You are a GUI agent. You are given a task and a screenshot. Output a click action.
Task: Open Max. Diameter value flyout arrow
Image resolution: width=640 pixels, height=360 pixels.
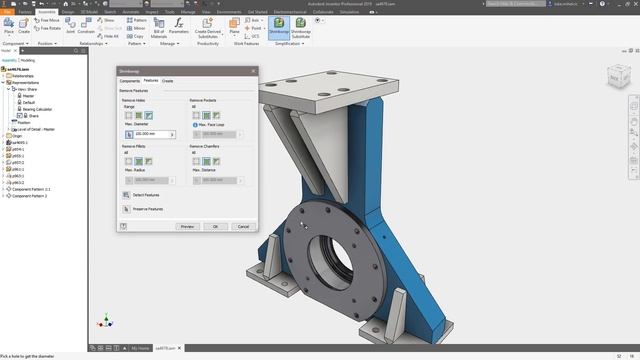click(172, 134)
